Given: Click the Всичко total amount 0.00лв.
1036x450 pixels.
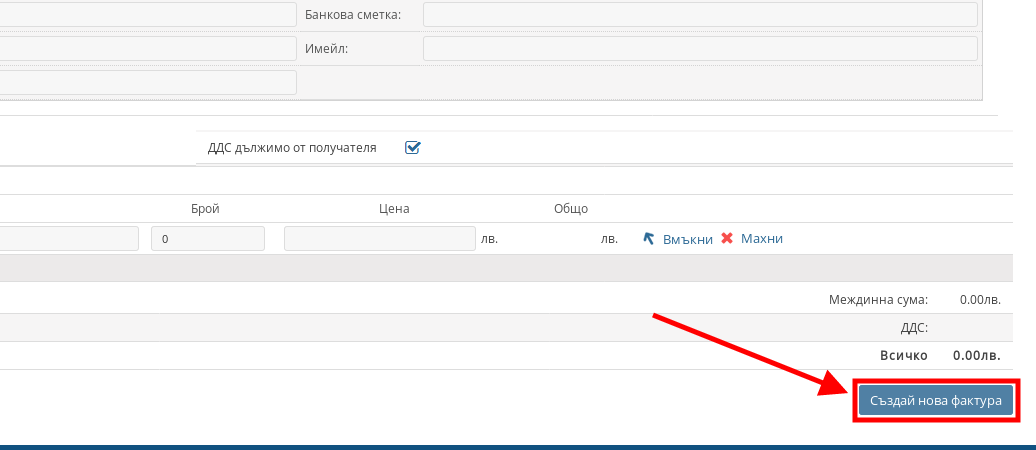Looking at the screenshot, I should click(x=976, y=355).
